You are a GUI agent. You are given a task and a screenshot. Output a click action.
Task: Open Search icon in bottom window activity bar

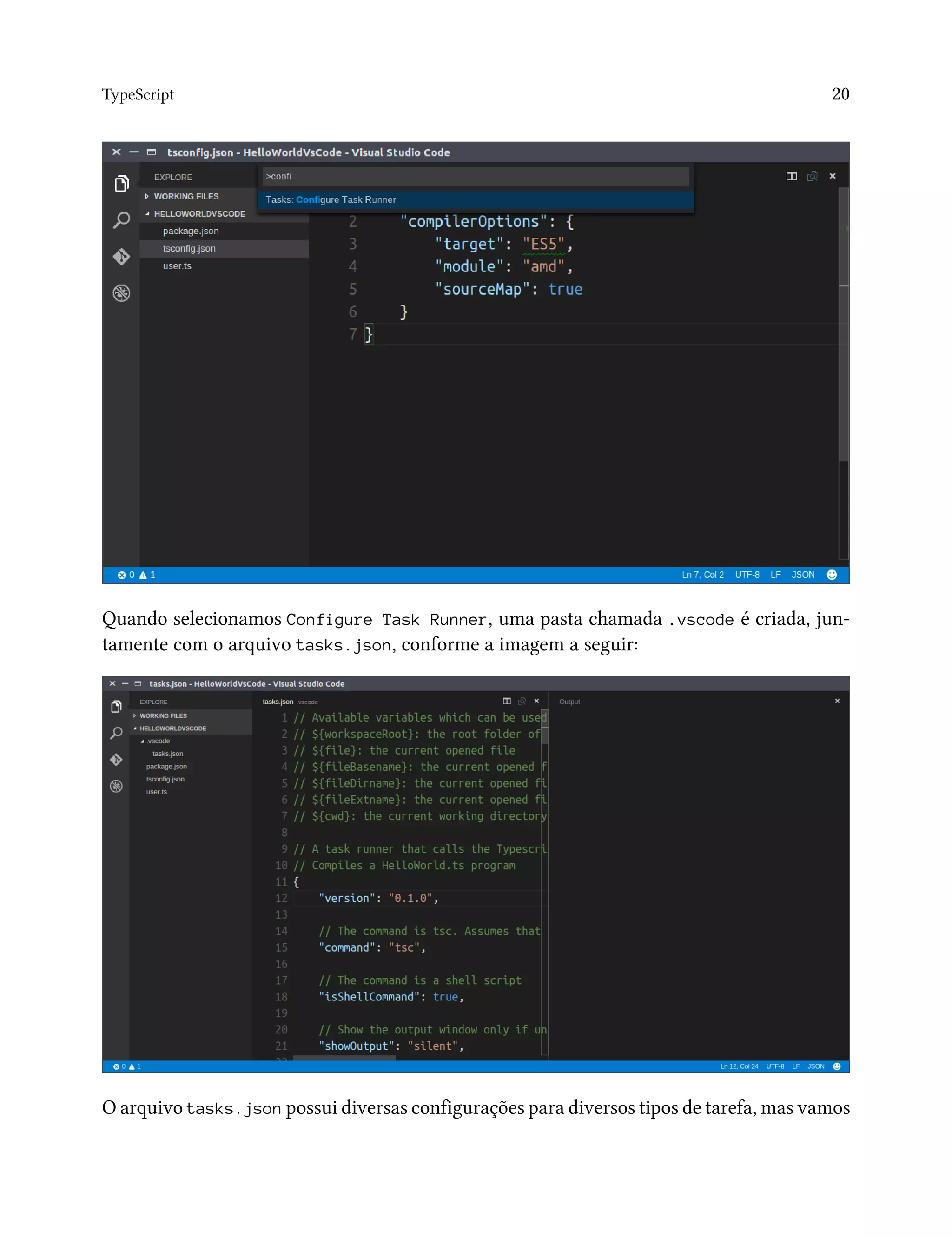pyautogui.click(x=116, y=733)
